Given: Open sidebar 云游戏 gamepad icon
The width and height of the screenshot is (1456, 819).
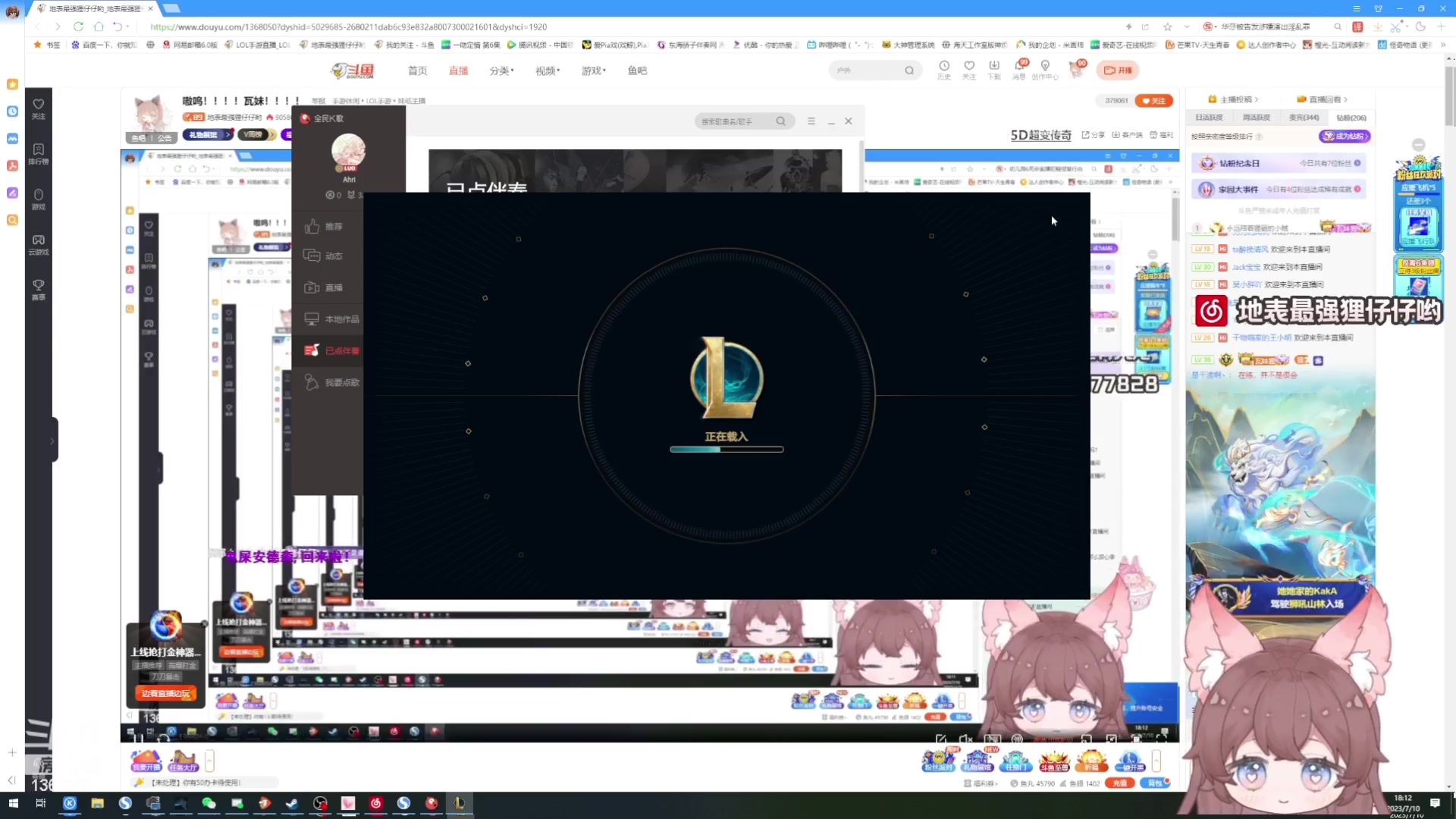Looking at the screenshot, I should click(39, 245).
